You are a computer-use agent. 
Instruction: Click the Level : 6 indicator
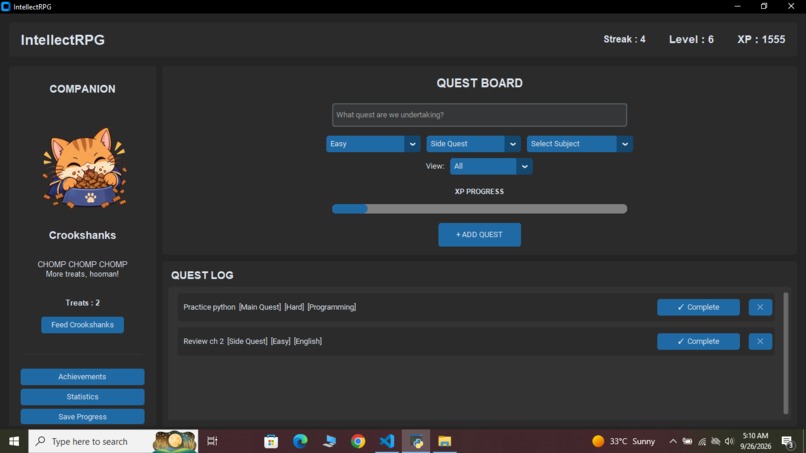[691, 40]
